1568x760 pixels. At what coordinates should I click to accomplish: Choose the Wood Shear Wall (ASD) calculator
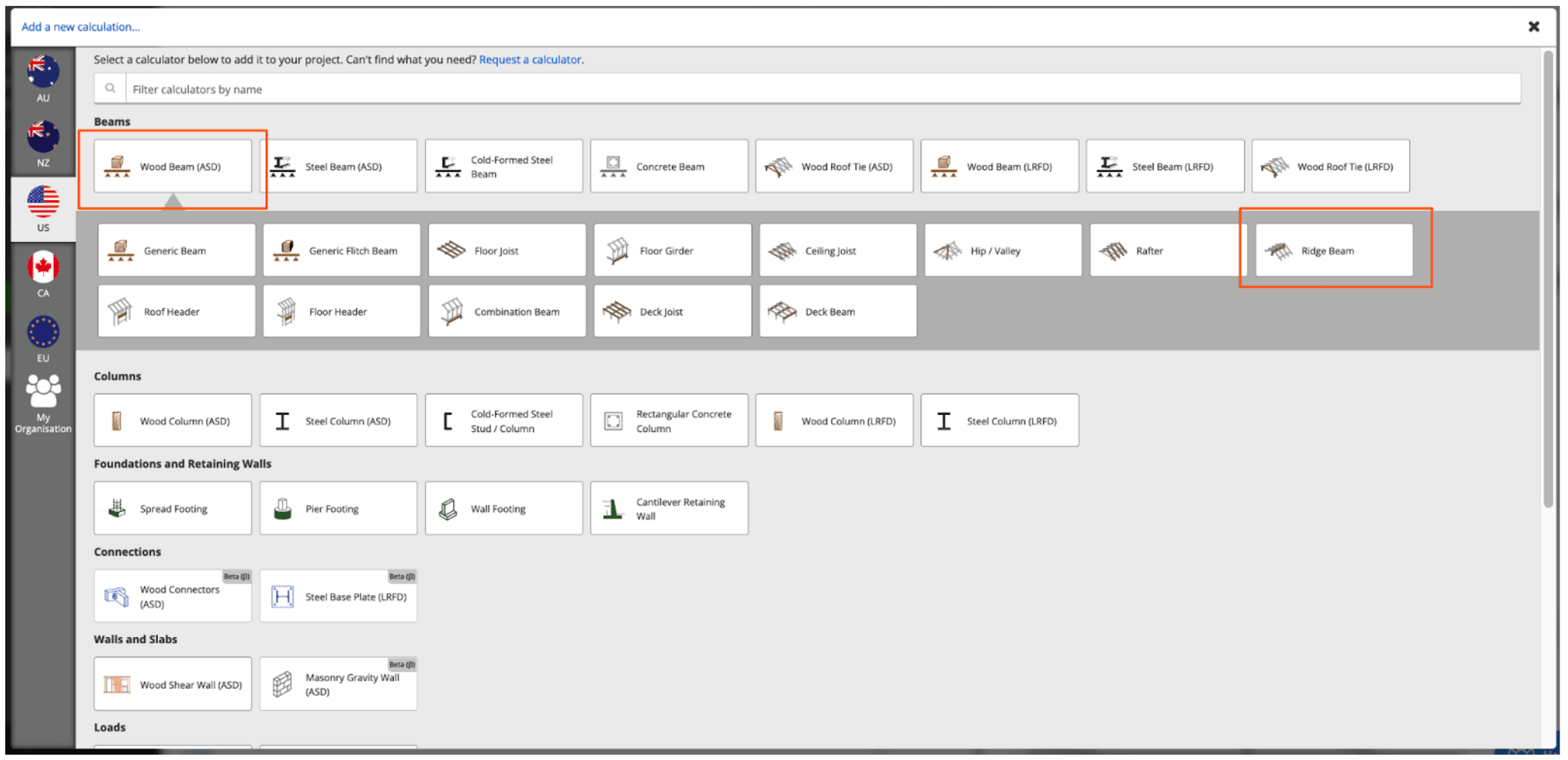click(173, 684)
